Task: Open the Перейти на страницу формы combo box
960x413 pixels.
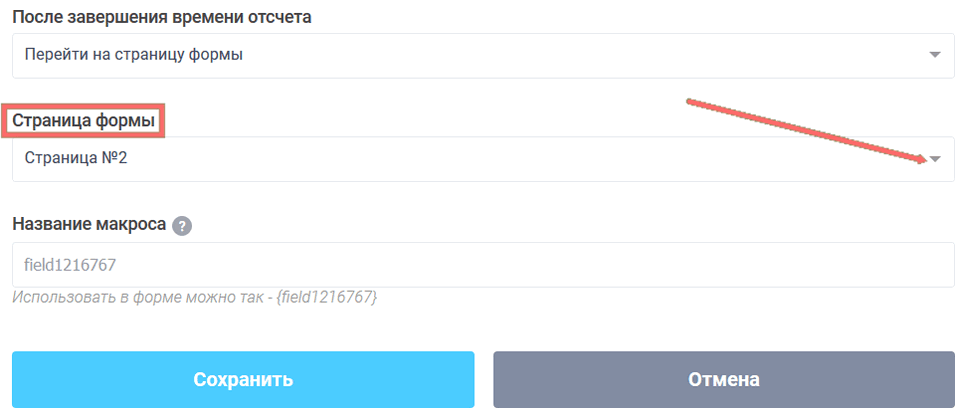Action: coord(480,54)
